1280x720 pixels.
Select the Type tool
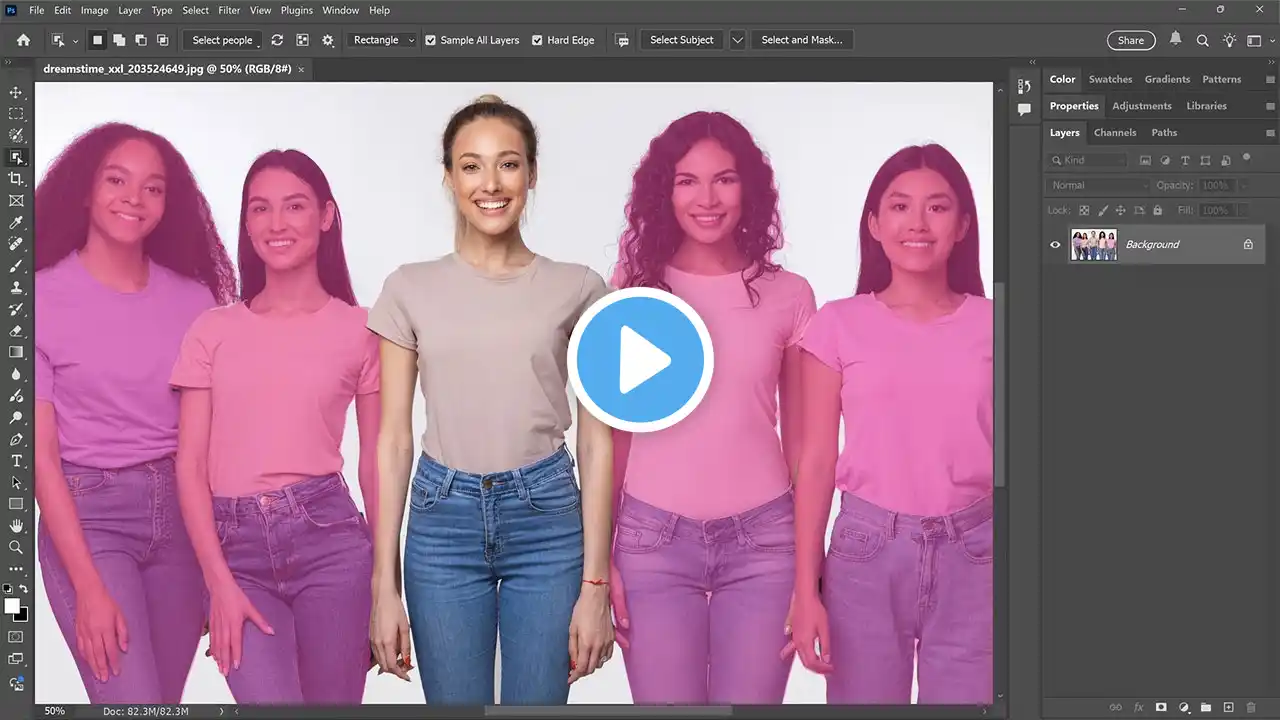tap(16, 461)
